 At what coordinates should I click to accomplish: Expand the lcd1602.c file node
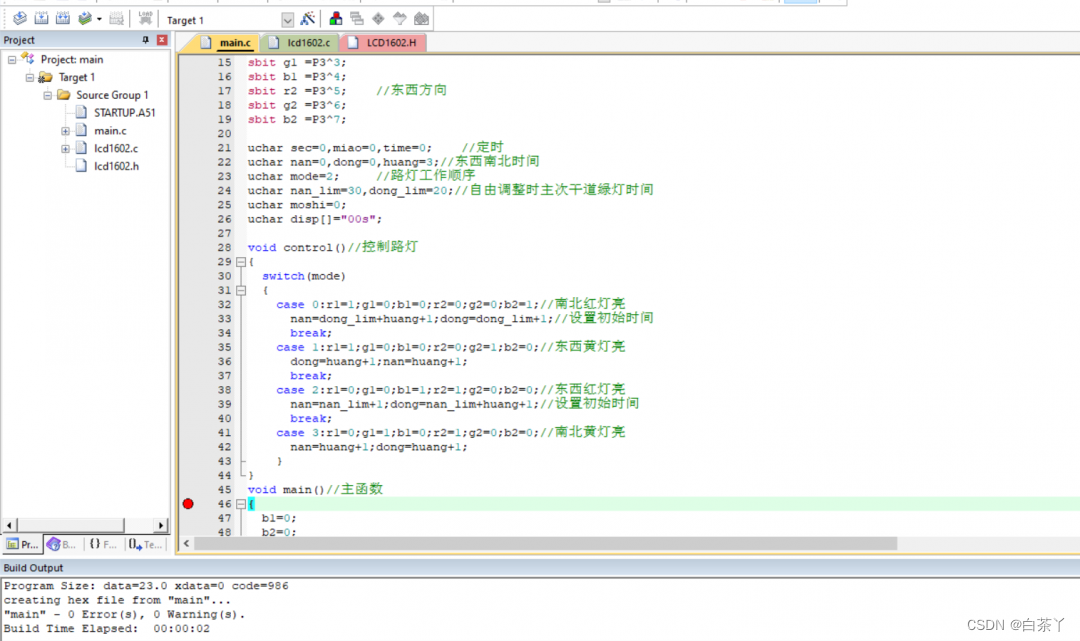[65, 149]
